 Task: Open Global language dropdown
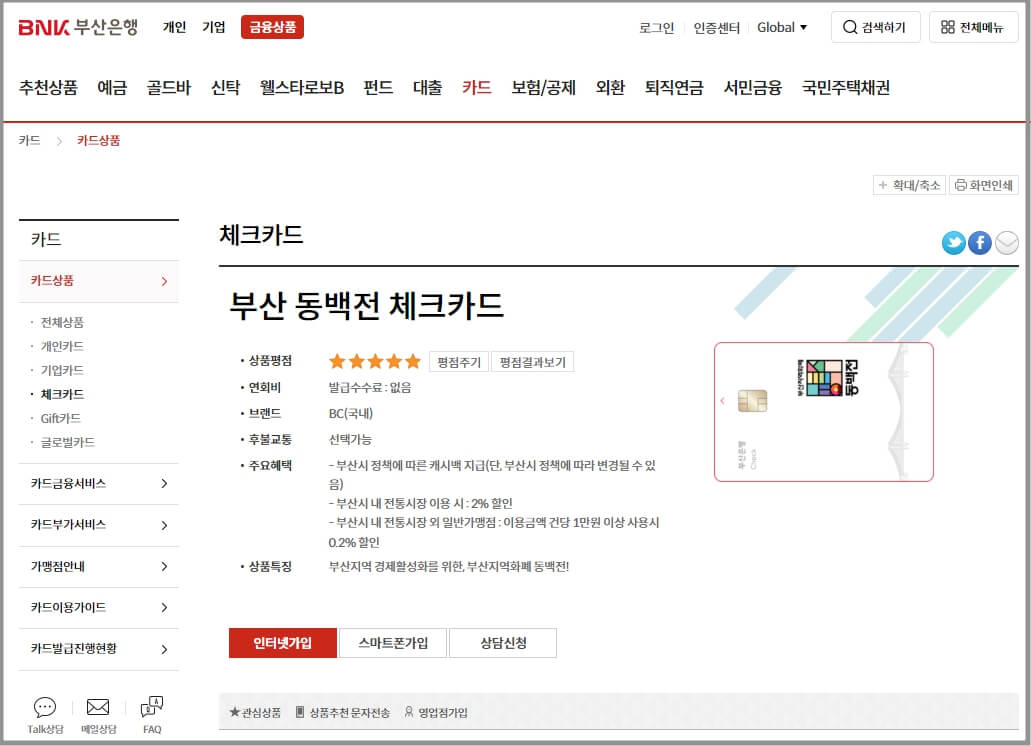point(782,28)
